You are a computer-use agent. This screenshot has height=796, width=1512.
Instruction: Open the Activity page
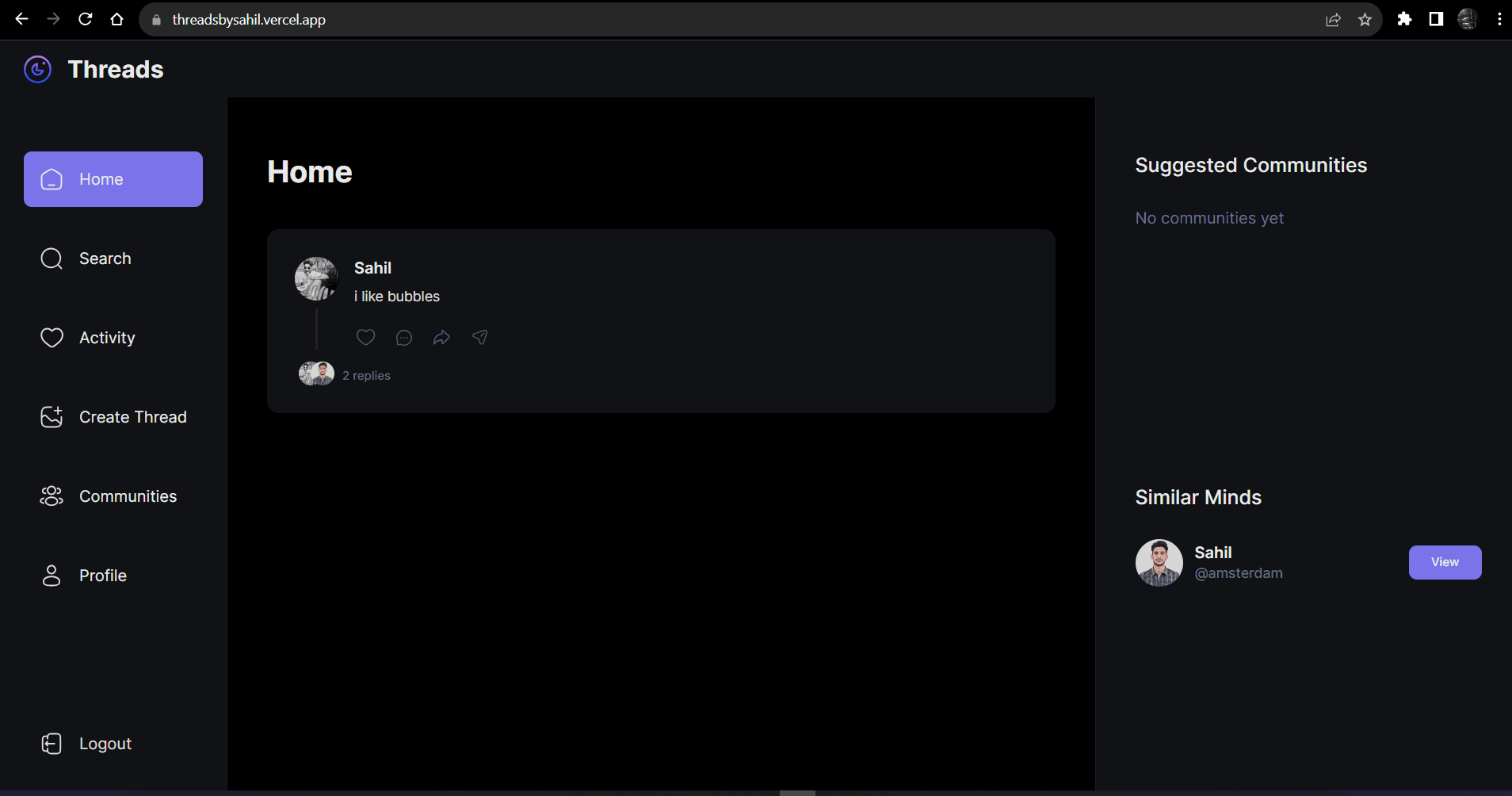point(107,337)
